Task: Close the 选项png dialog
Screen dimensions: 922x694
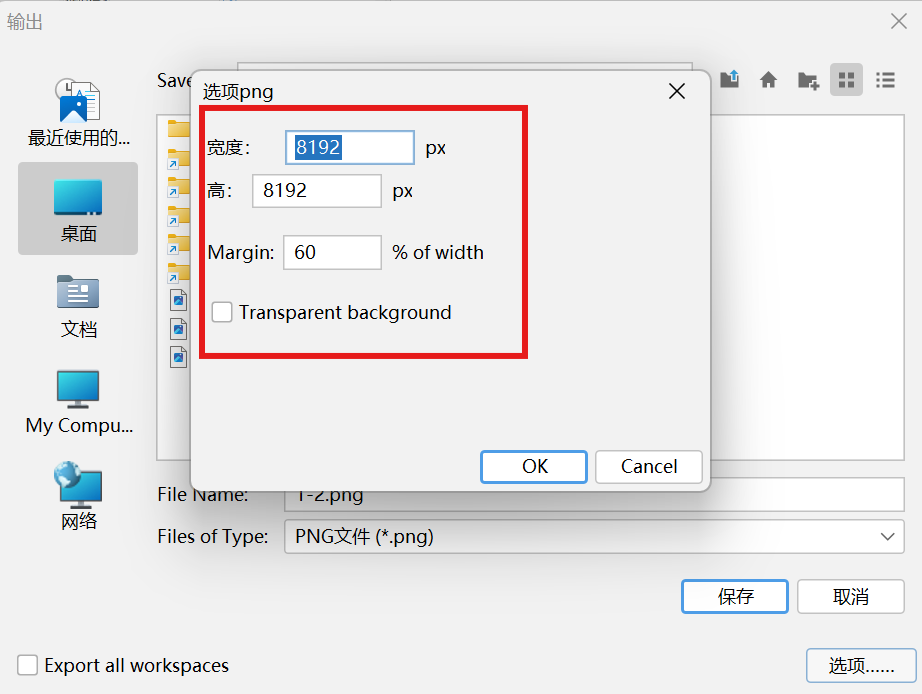Action: [x=677, y=91]
